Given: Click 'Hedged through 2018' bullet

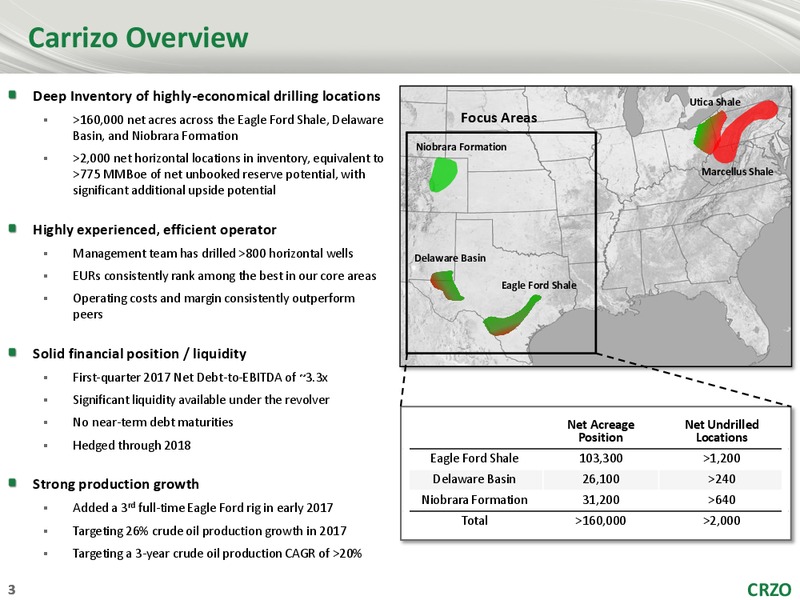Looking at the screenshot, I should (132, 445).
